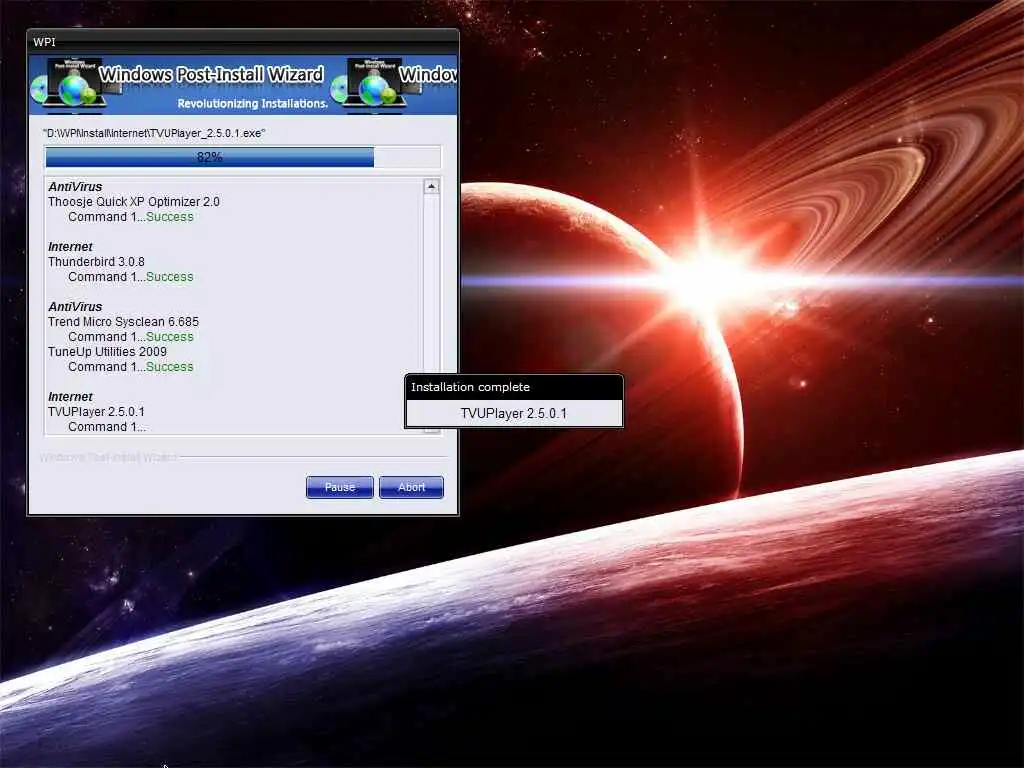Select 'TVUPlayer 2.5.0.1' entry in log
Viewport: 1024px width, 768px height.
click(96, 412)
